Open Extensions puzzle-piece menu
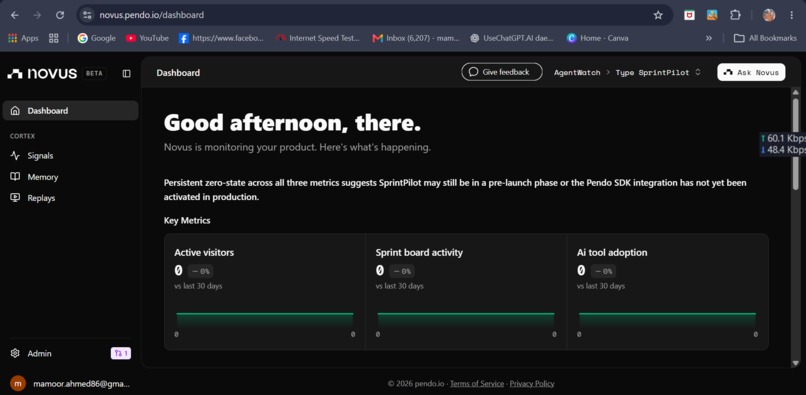806x395 pixels. click(x=735, y=15)
